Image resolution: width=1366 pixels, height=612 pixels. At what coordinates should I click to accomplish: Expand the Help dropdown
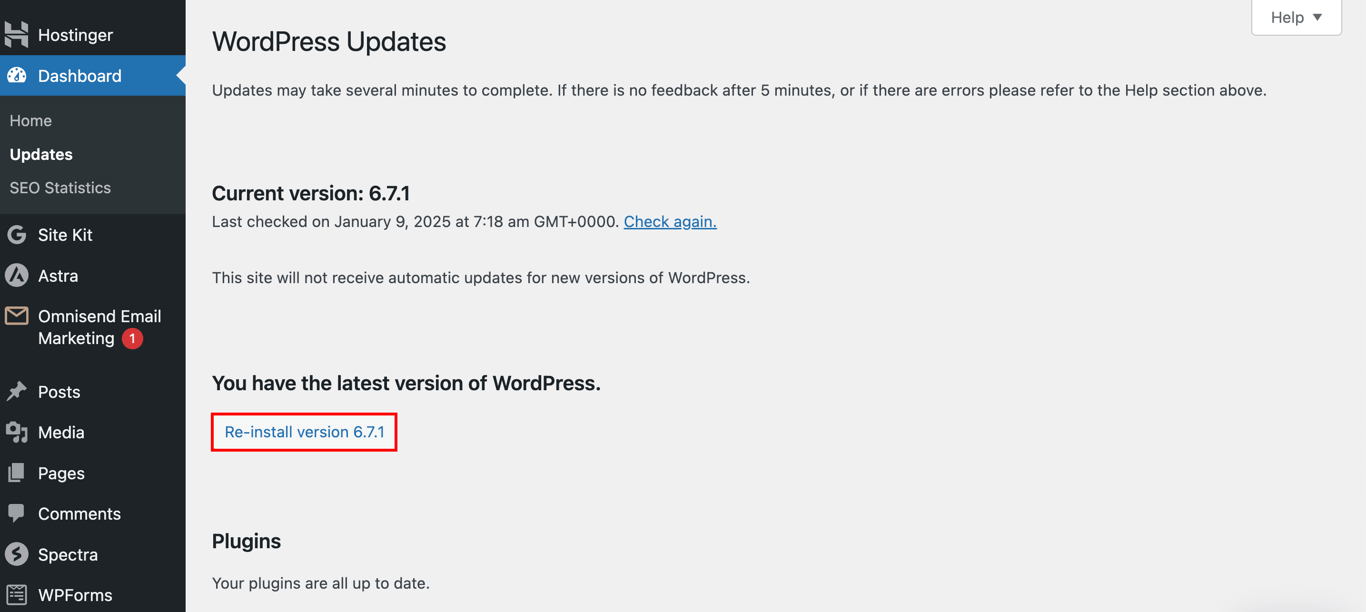(1295, 17)
